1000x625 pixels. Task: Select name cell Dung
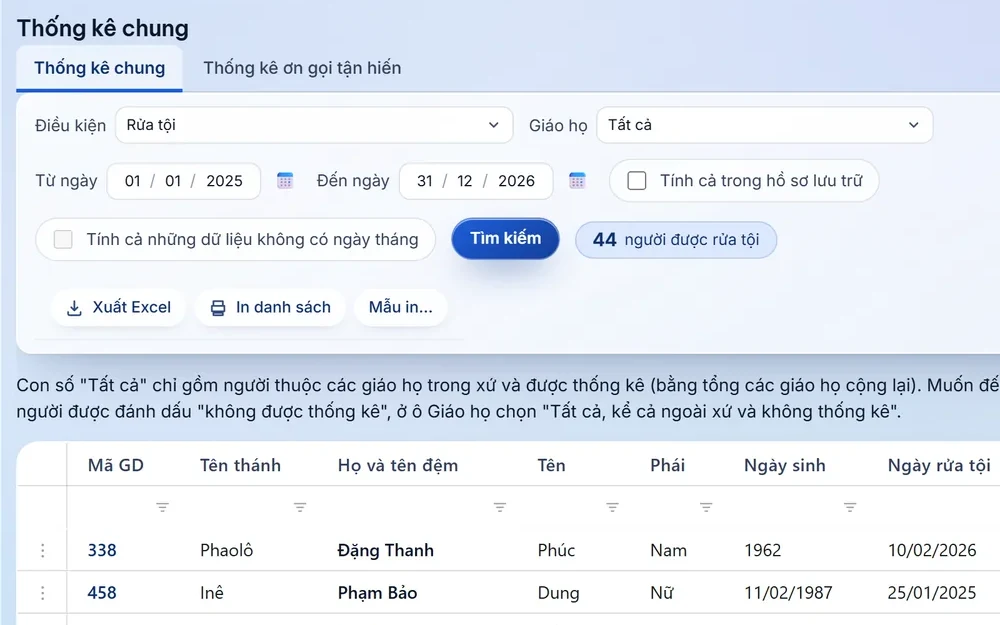(x=559, y=593)
